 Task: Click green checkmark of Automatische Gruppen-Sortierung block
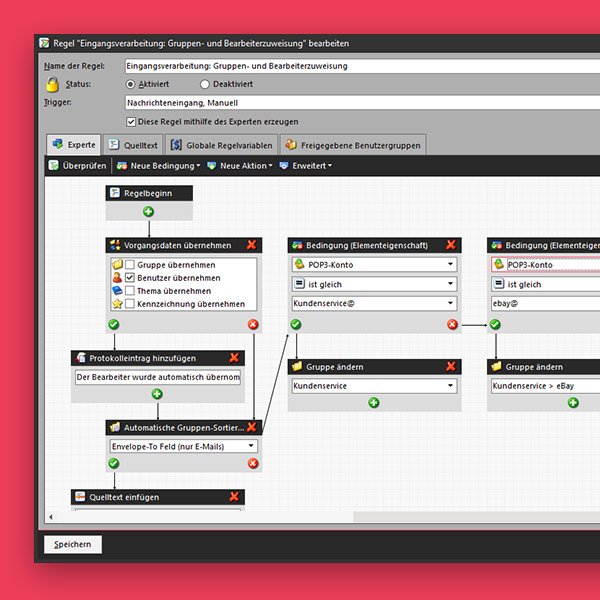tap(114, 463)
